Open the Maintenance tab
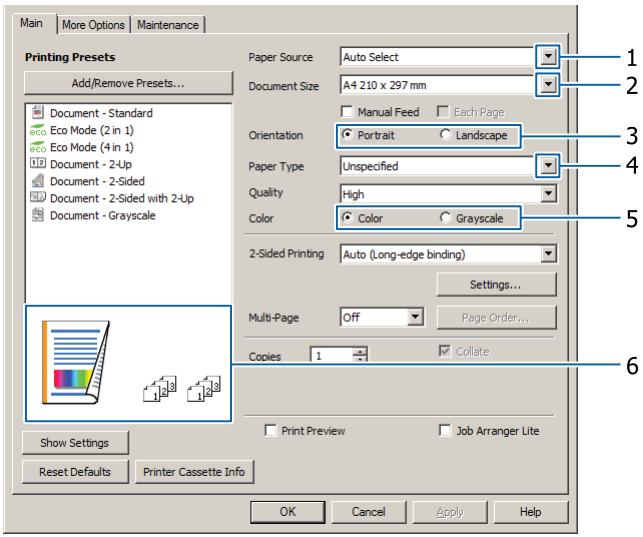The width and height of the screenshot is (643, 537). point(168,25)
